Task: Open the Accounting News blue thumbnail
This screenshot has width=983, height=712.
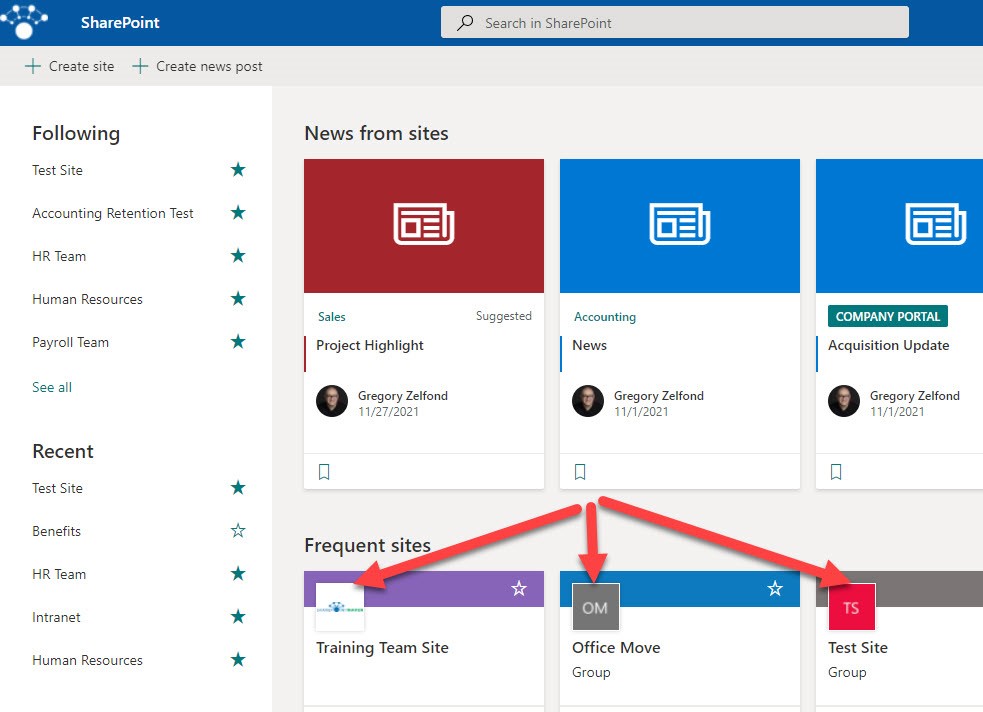Action: (680, 226)
